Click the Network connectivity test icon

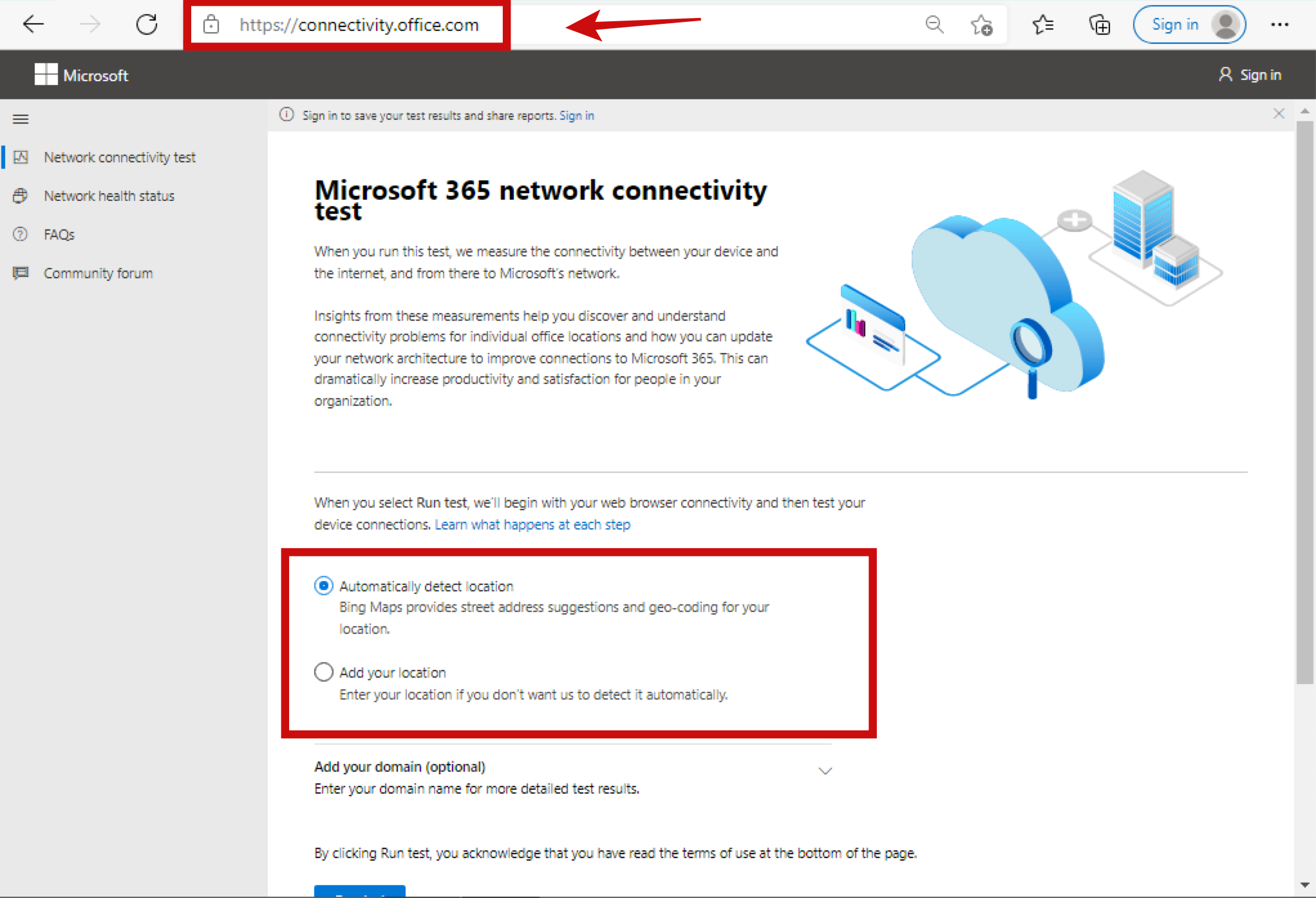click(21, 157)
